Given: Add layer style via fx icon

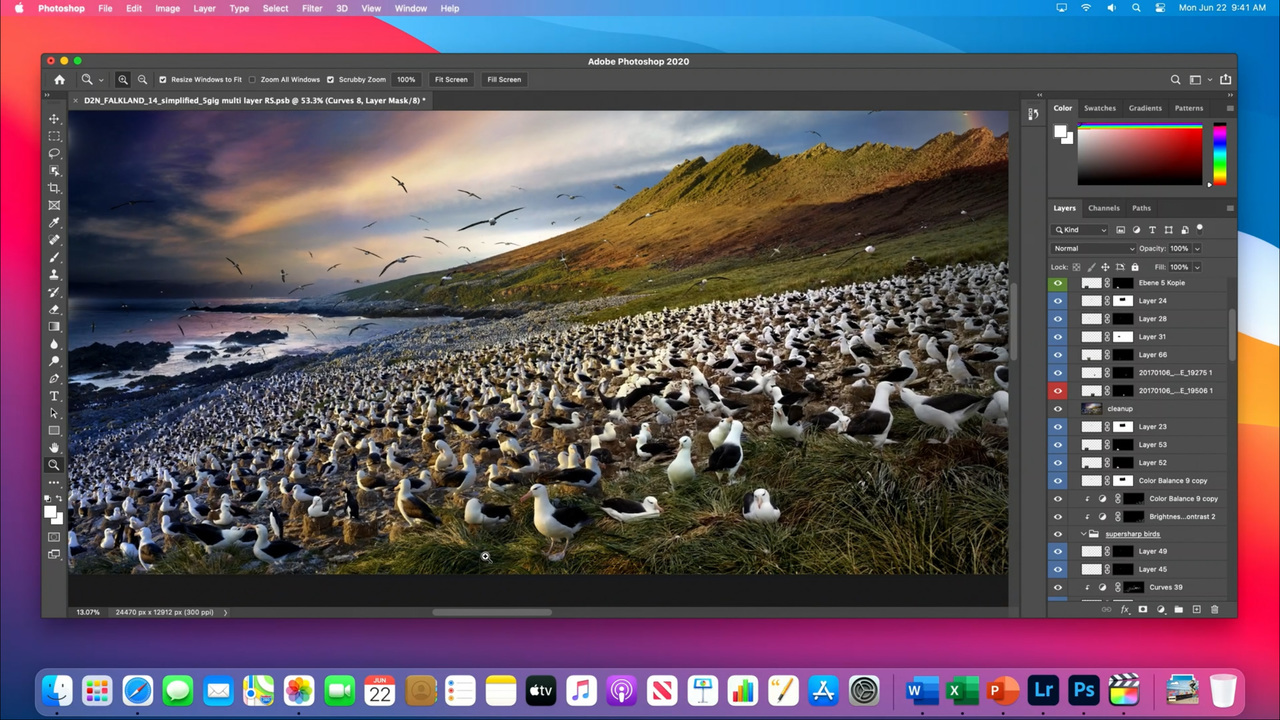Looking at the screenshot, I should [1125, 609].
